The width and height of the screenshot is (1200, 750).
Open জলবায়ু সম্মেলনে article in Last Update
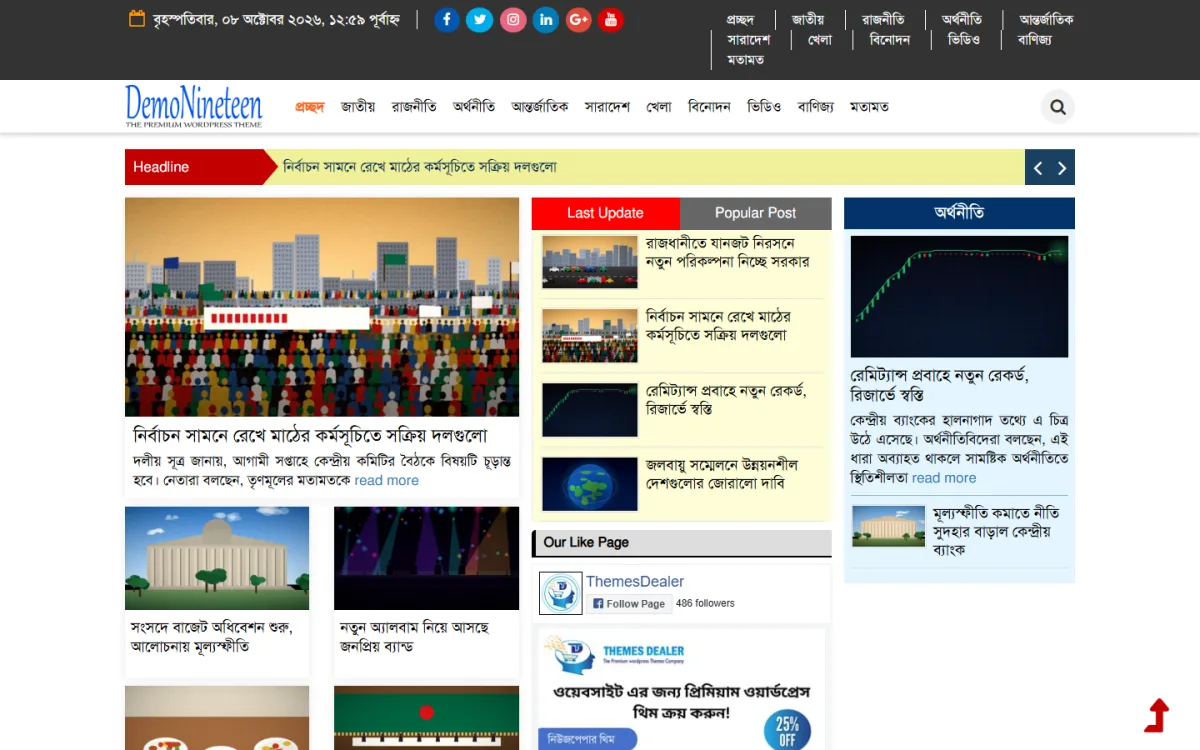pyautogui.click(x=722, y=474)
